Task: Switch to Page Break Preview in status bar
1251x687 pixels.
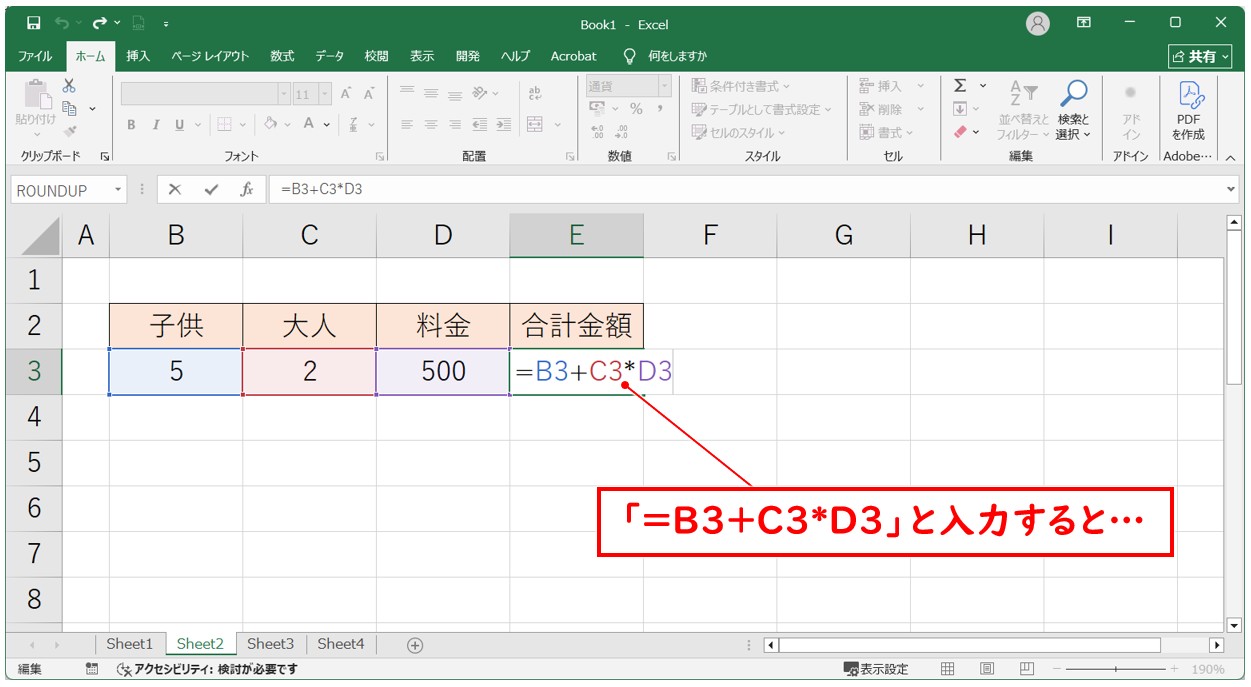Action: [x=1026, y=669]
